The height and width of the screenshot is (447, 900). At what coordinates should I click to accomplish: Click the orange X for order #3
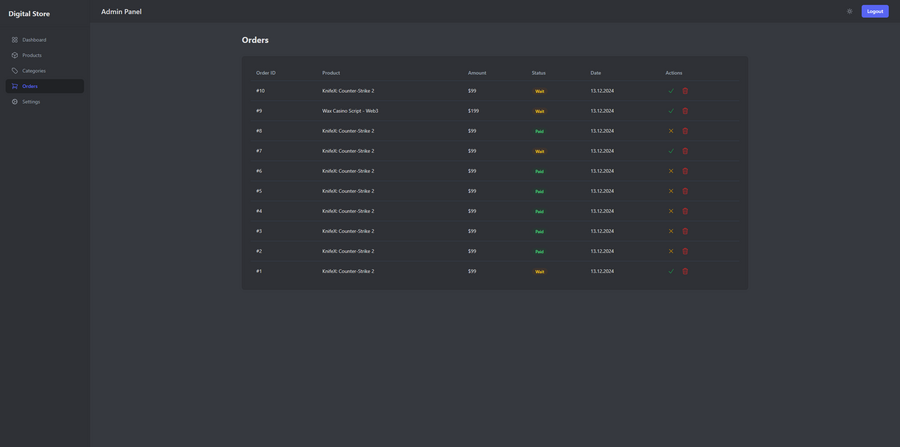point(671,231)
